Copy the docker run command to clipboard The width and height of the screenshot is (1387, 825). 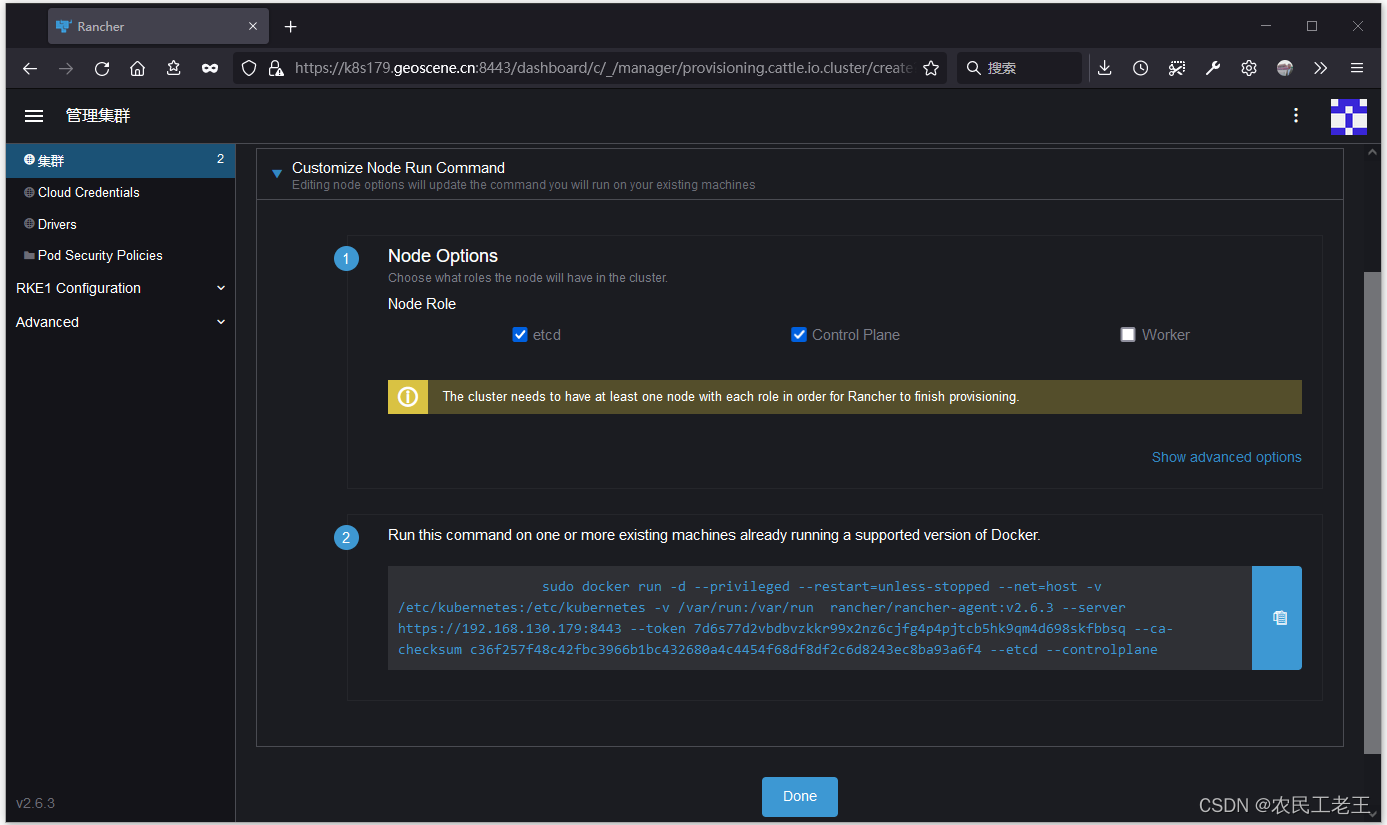tap(1277, 618)
